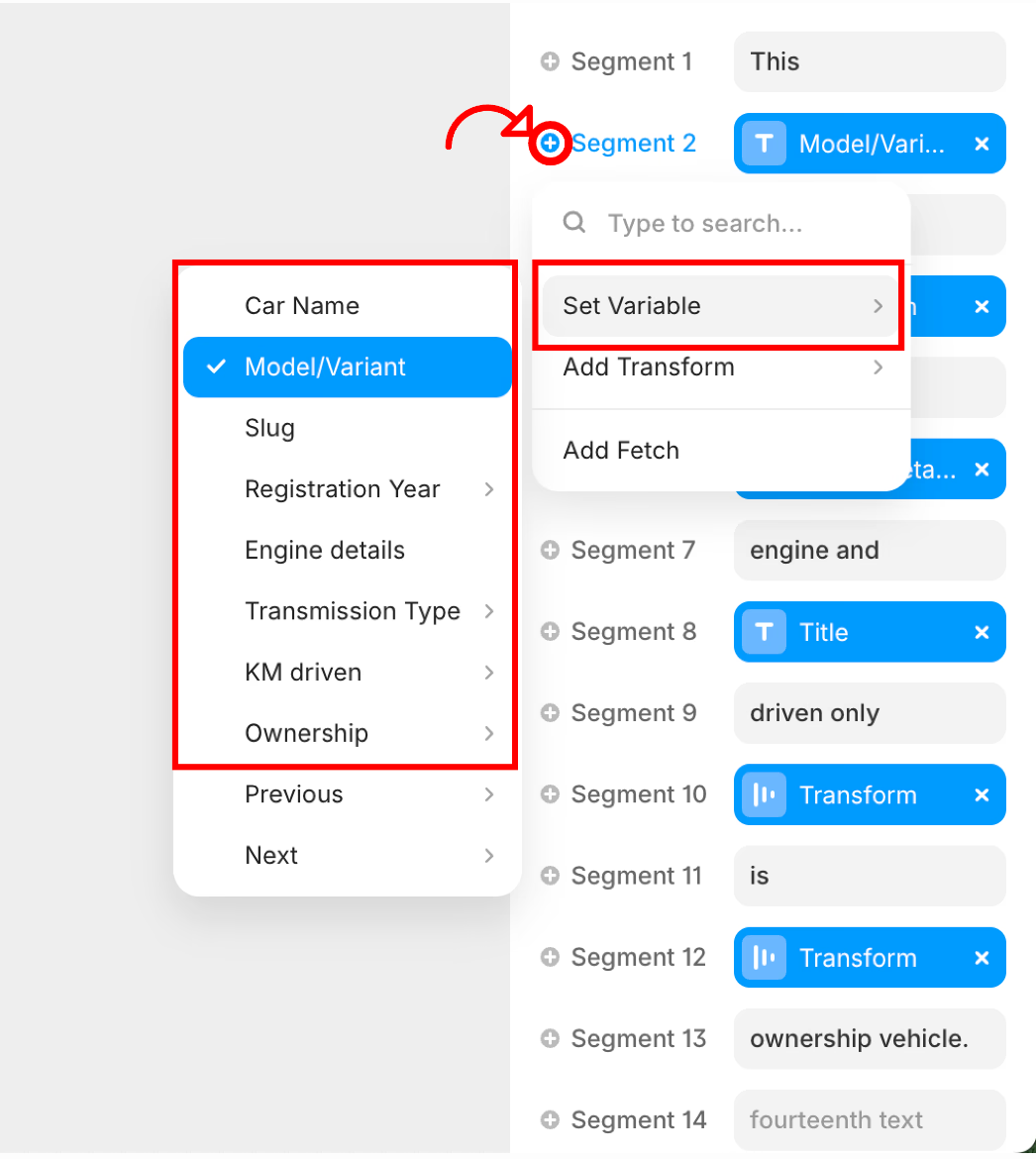Image resolution: width=1036 pixels, height=1159 pixels.
Task: Click the plus icon beside Segment 14
Action: click(x=550, y=1119)
